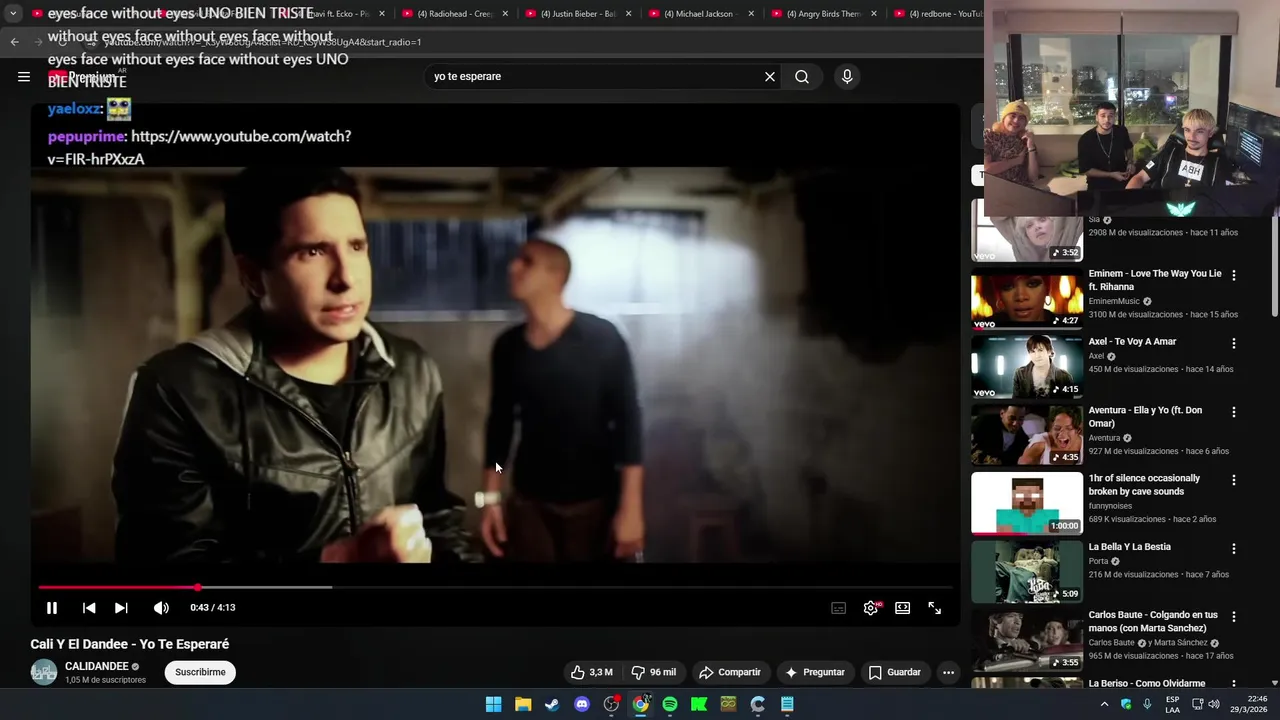The image size is (1280, 720).
Task: Open options for Eminem video
Action: pyautogui.click(x=1233, y=275)
